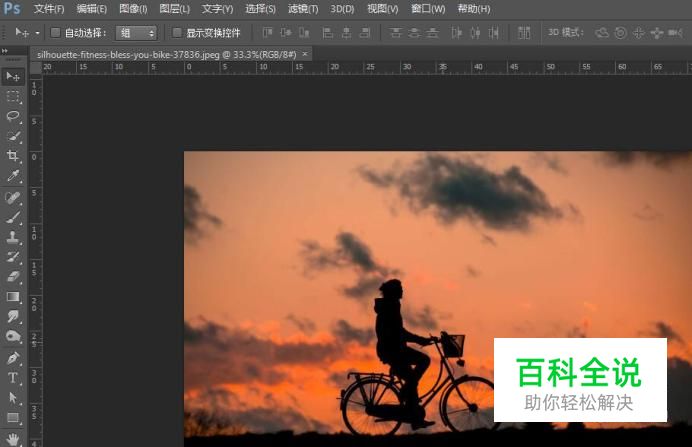Enable the 显示变换控件 checkbox
692x447 pixels.
coord(177,32)
